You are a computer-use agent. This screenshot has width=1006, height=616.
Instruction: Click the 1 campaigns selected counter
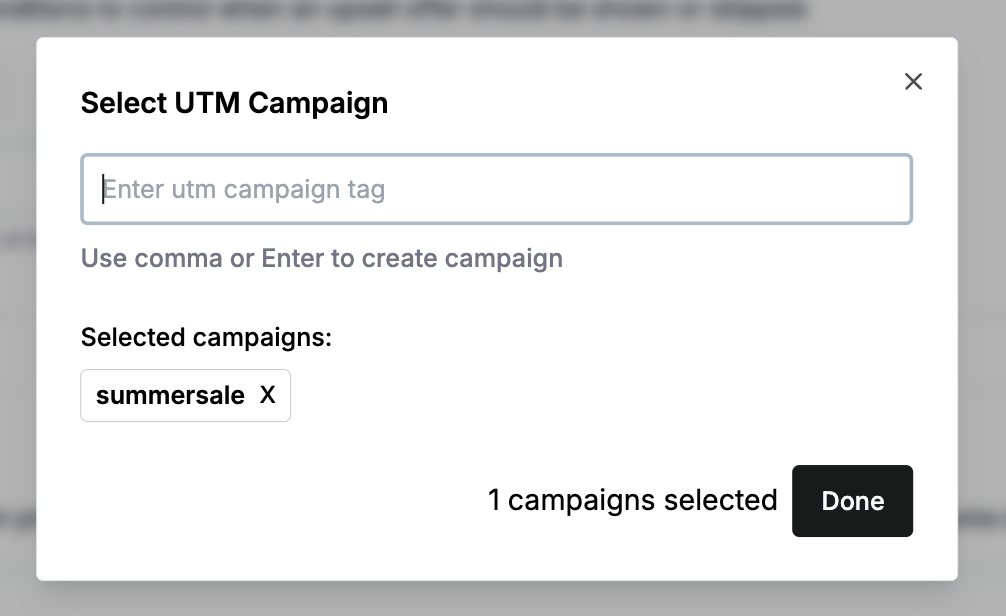[x=632, y=501]
